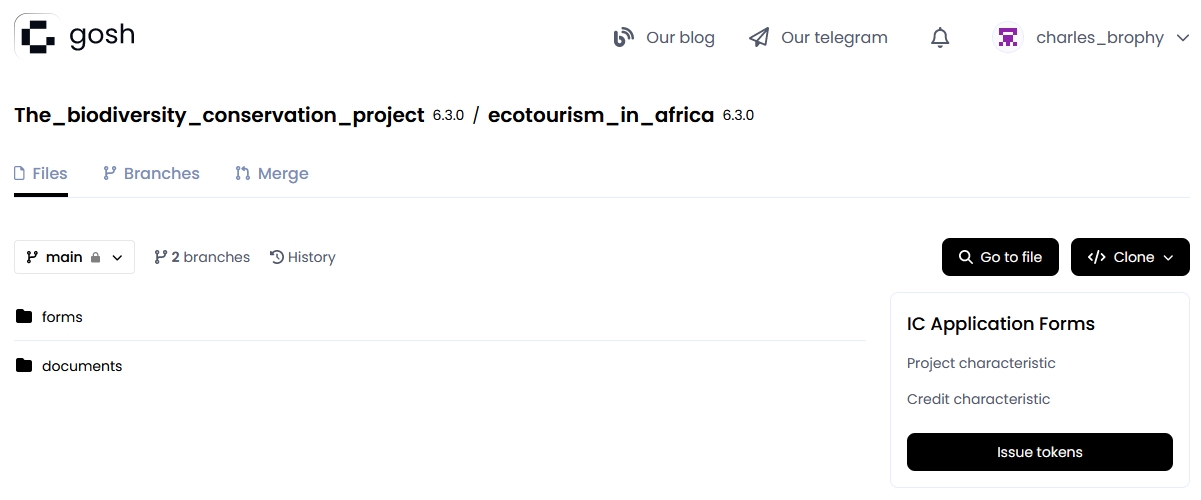Image resolution: width=1201 pixels, height=500 pixels.
Task: Open the Clone dropdown
Action: (1130, 257)
